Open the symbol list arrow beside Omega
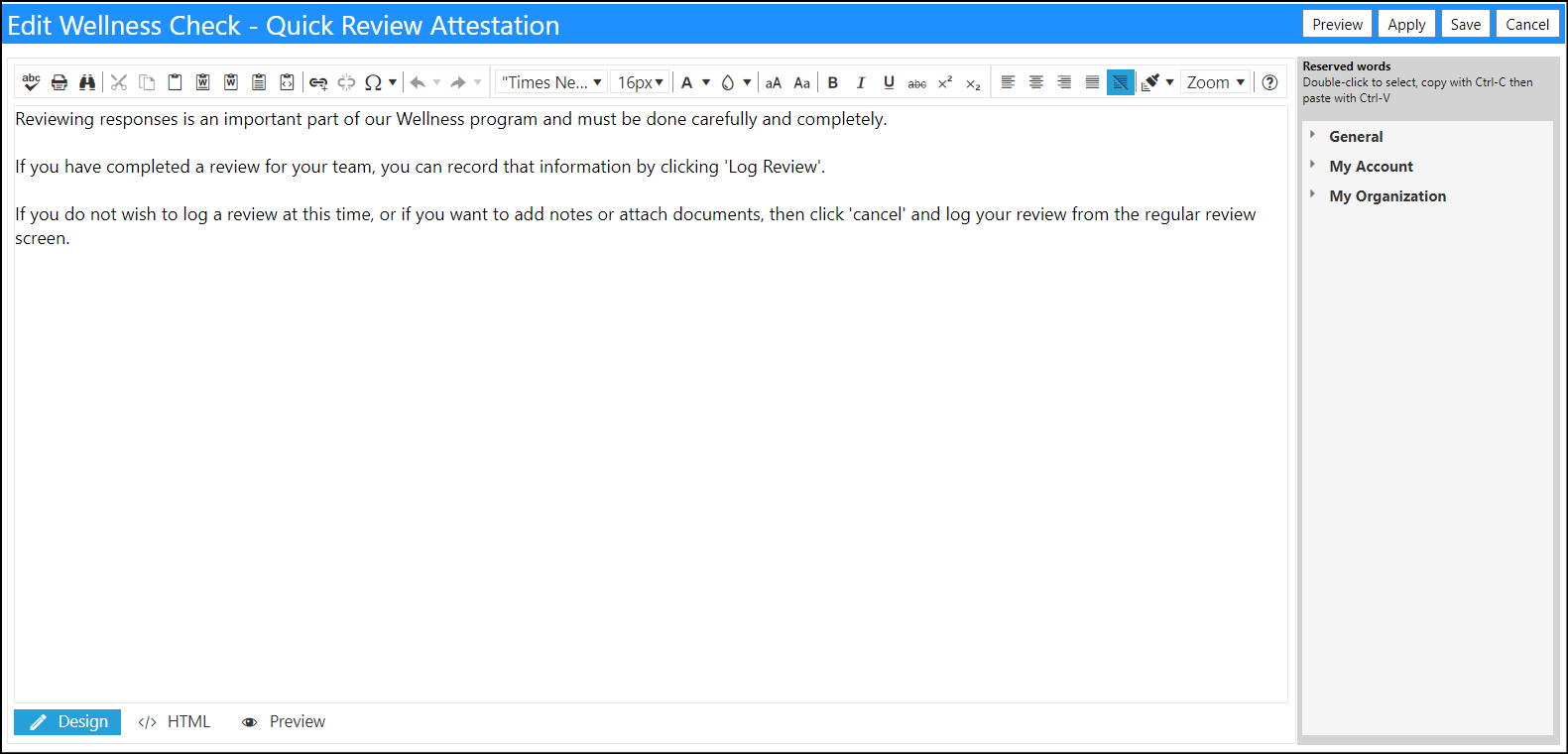 coord(393,82)
